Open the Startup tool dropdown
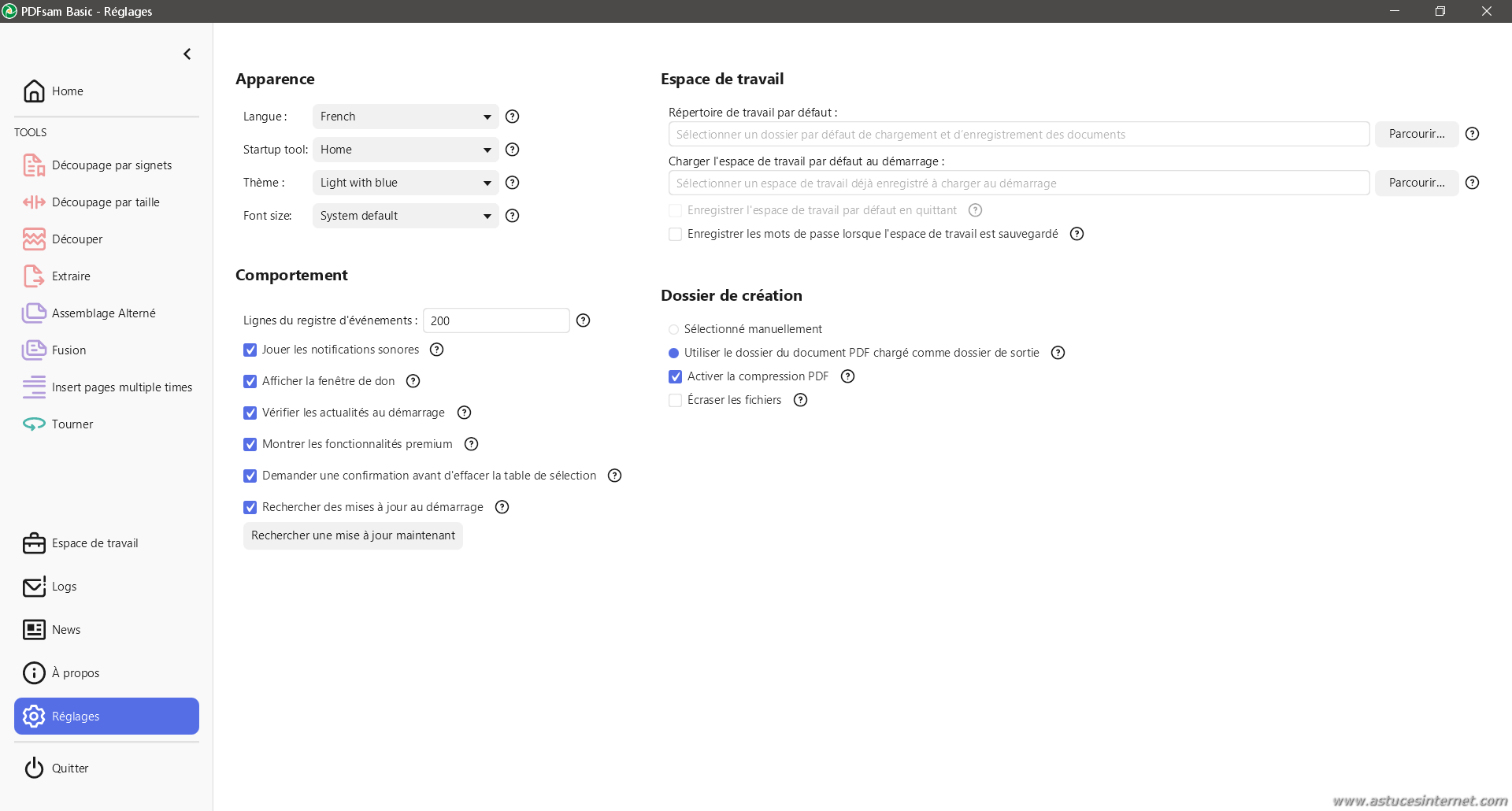The image size is (1512, 811). (x=406, y=150)
